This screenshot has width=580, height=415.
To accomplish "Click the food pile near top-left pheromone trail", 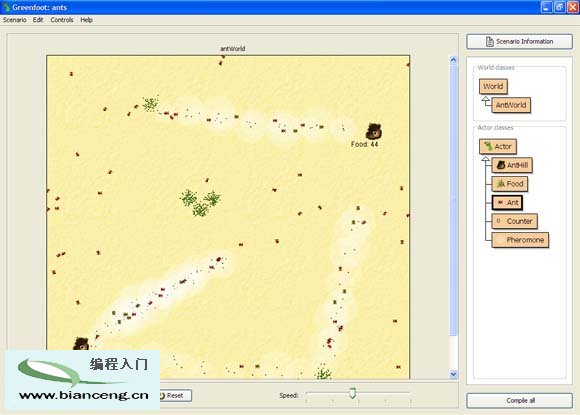I will click(151, 104).
